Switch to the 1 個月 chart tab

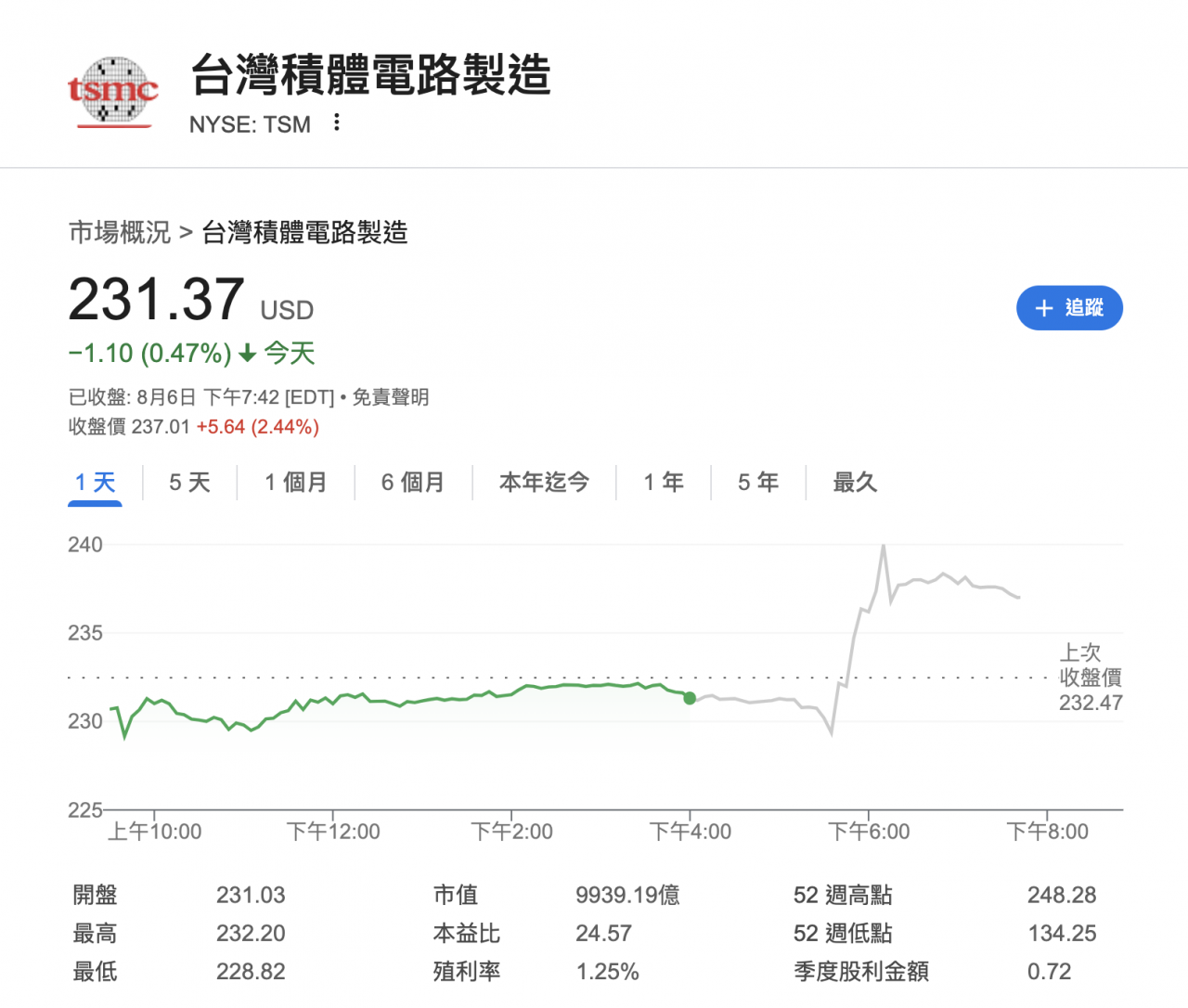click(x=295, y=483)
